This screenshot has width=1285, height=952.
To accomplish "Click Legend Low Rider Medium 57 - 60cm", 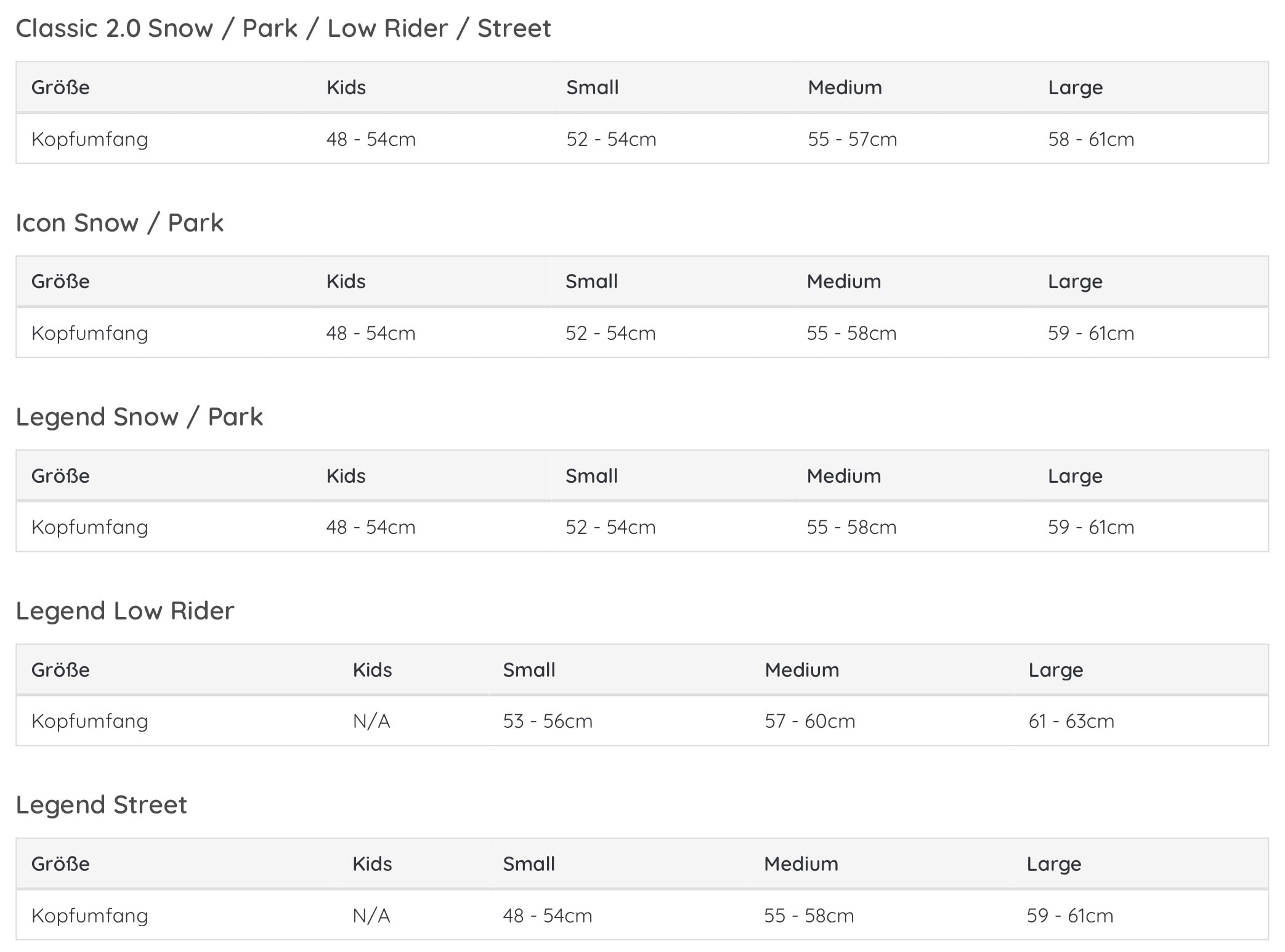I will [810, 721].
